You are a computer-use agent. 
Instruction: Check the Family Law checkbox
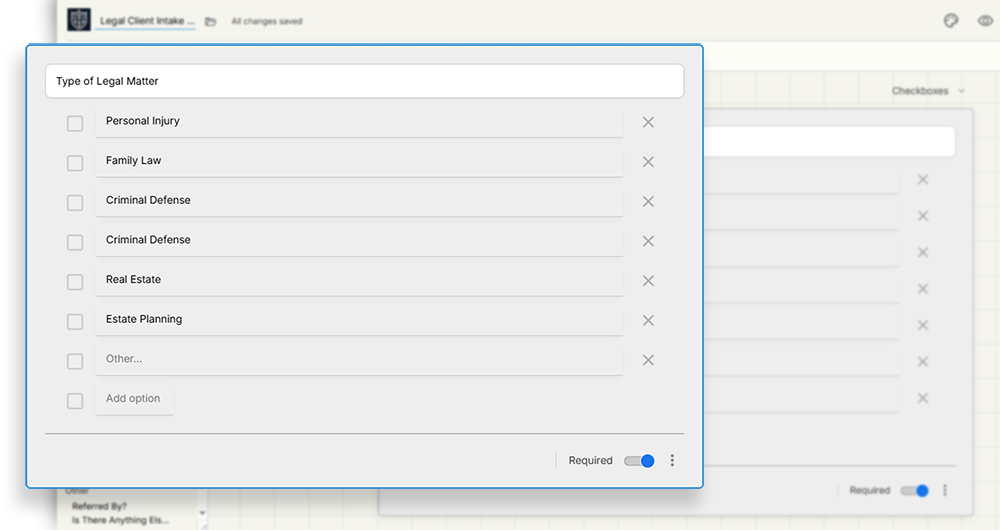pos(75,163)
